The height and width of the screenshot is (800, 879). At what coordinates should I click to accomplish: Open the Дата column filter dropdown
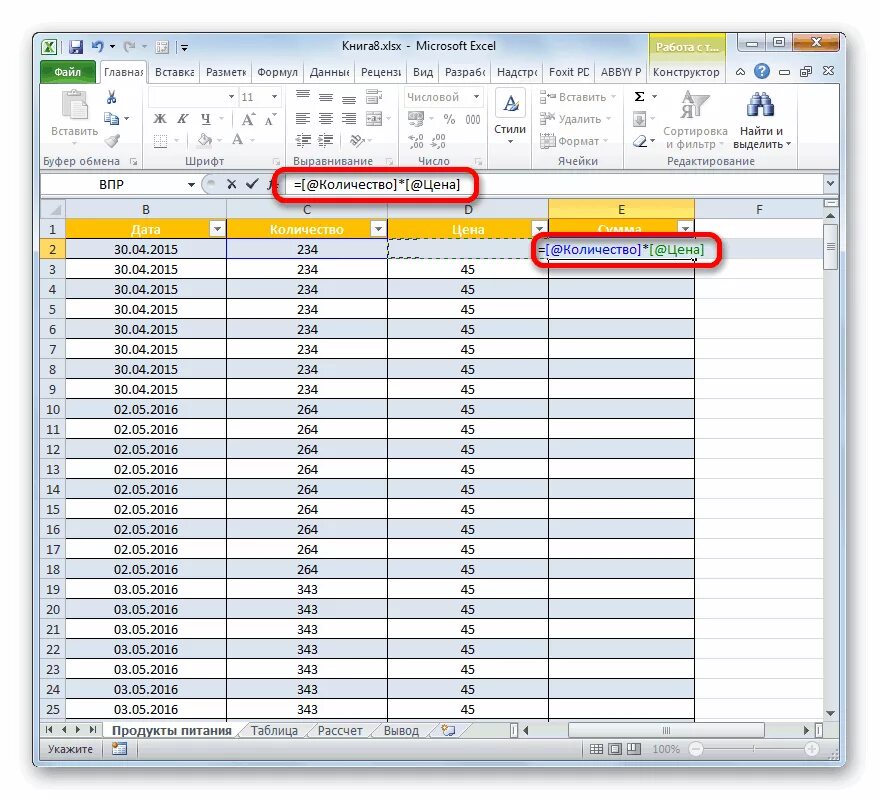(x=218, y=229)
